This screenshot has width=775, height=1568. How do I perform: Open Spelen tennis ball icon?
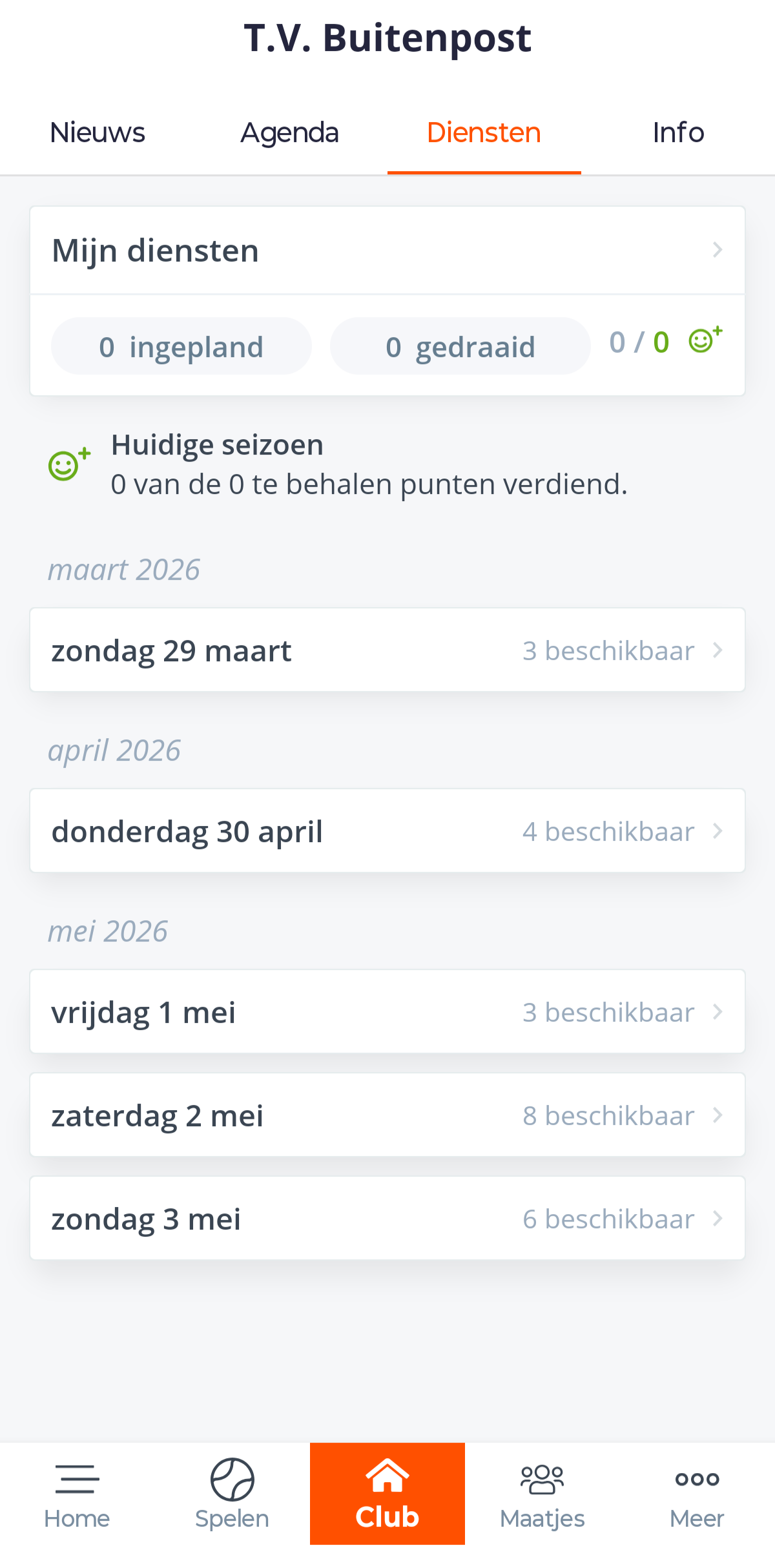(232, 1479)
